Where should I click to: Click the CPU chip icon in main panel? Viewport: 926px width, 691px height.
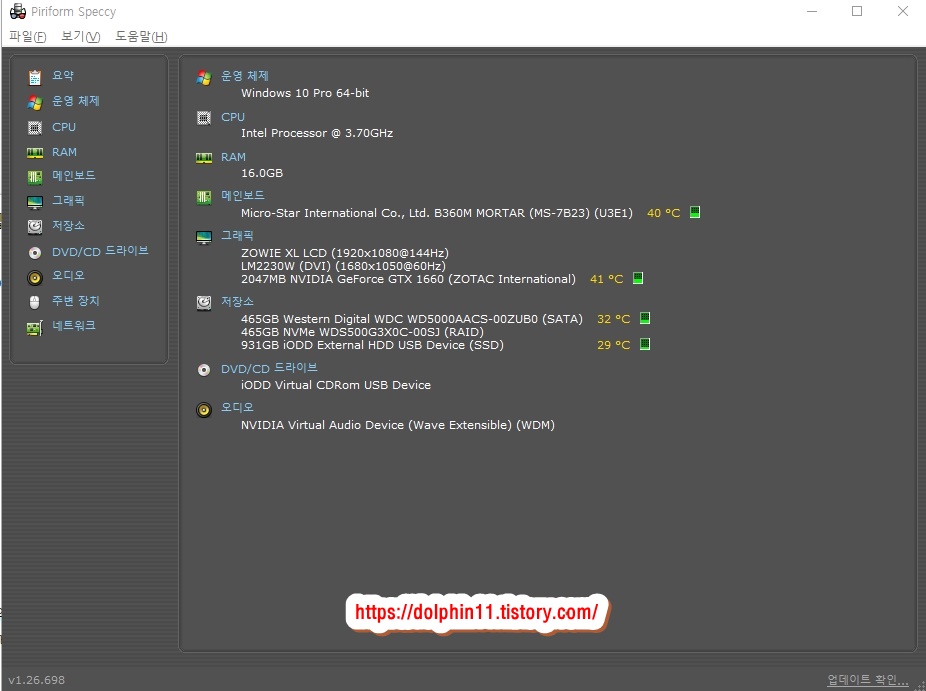click(x=204, y=118)
